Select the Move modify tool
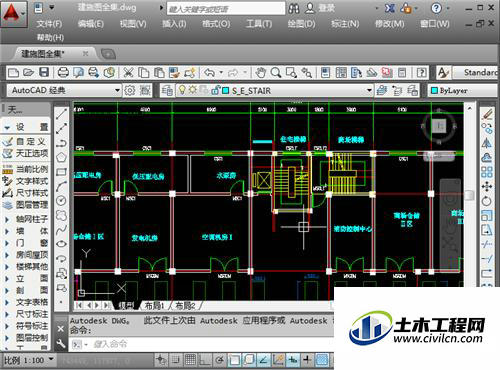This screenshot has height=370, width=500. pyautogui.click(x=487, y=186)
